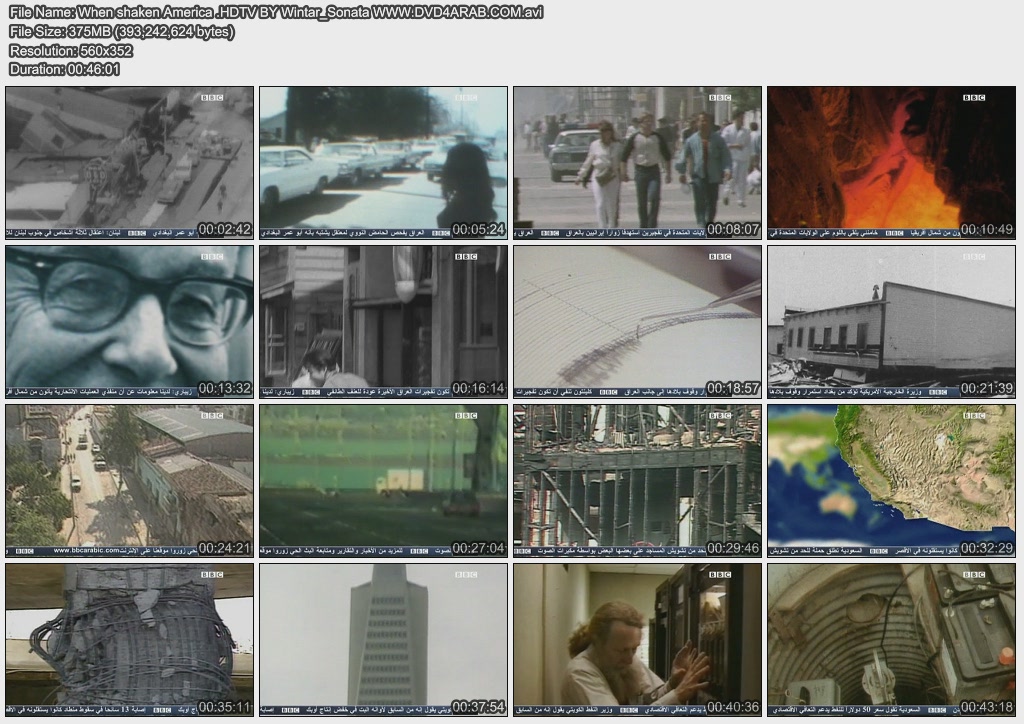
Task: Open the thumbnail timestamped 00:02:42
Action: [129, 162]
